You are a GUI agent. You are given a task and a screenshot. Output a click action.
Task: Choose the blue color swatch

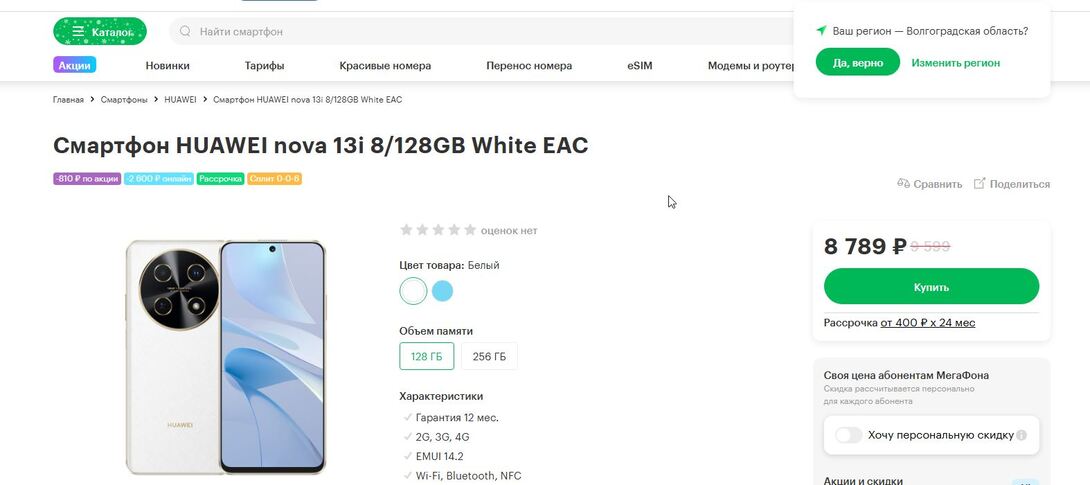point(442,291)
